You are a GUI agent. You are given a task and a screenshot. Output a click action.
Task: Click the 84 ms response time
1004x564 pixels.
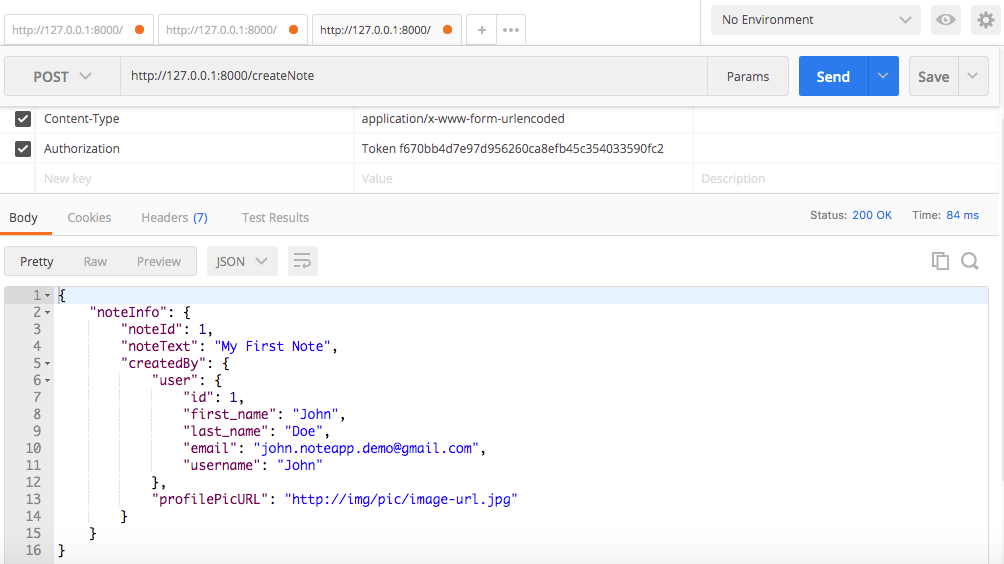coord(962,215)
